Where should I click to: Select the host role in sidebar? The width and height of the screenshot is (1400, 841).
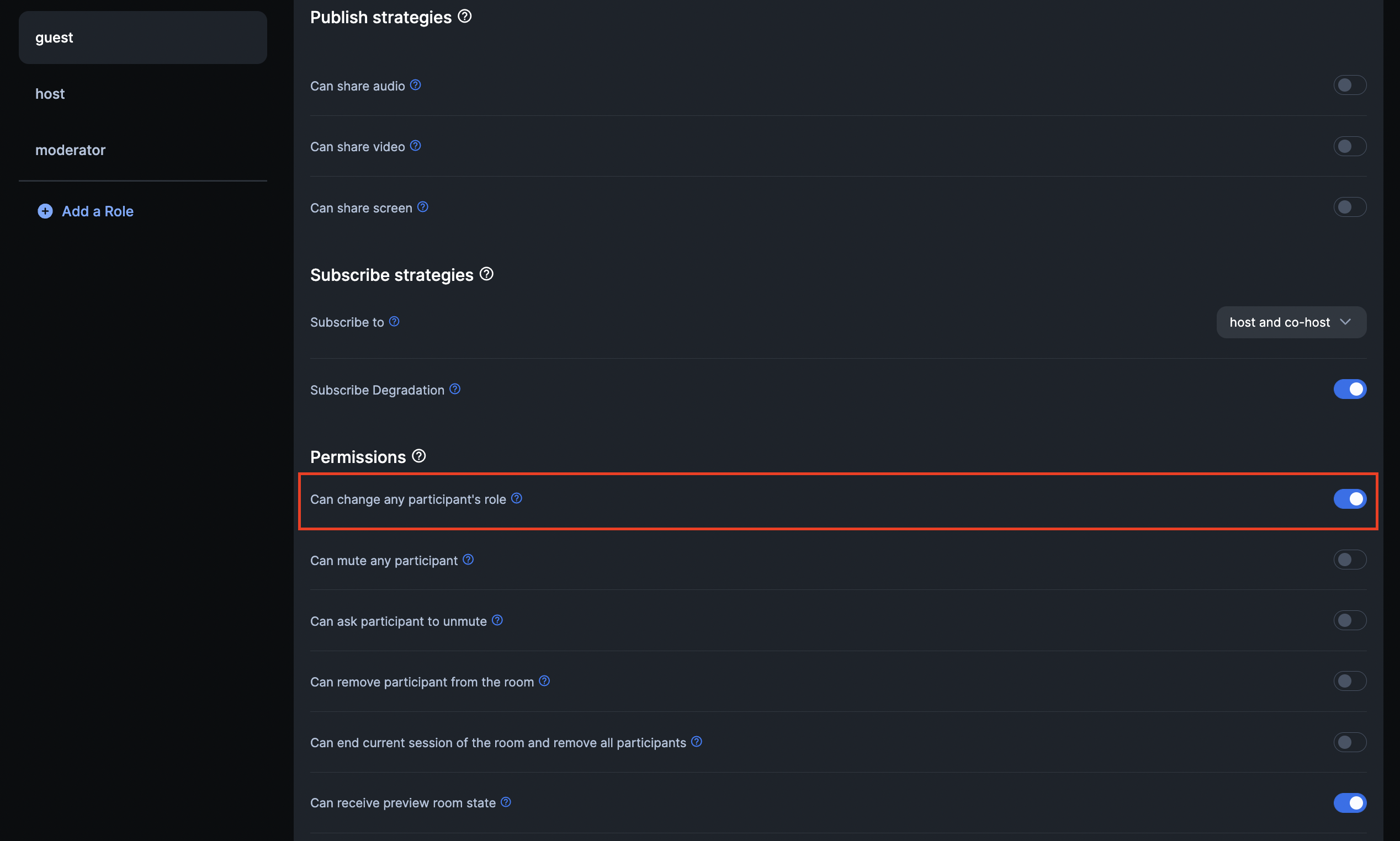[x=50, y=93]
